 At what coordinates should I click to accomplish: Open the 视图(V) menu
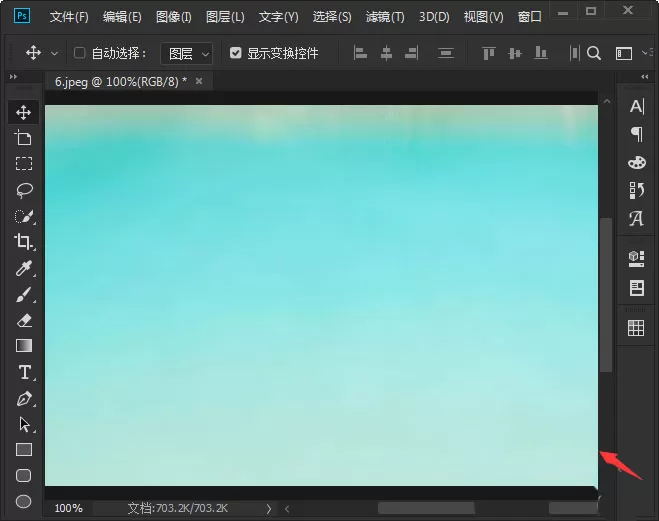click(x=483, y=17)
